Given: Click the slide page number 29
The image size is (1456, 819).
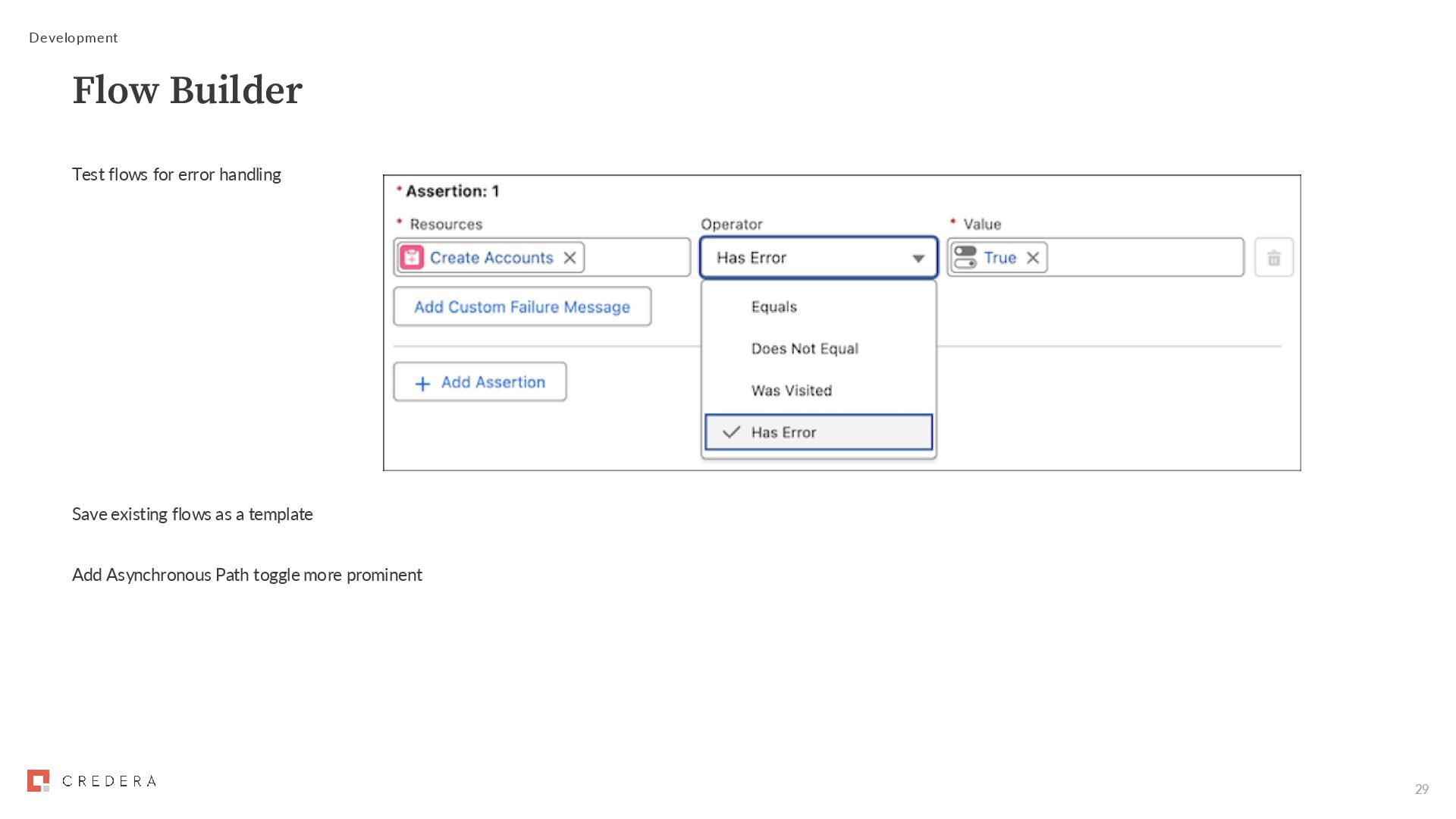Looking at the screenshot, I should [1421, 789].
